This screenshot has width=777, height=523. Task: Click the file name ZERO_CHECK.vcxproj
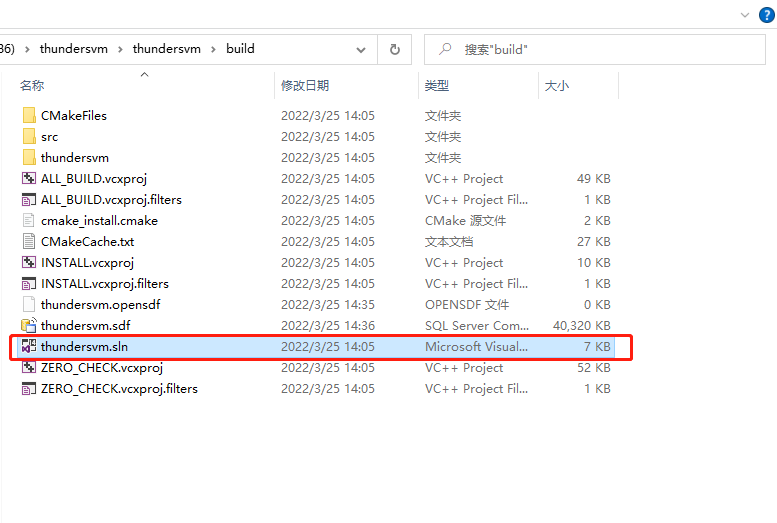102,368
